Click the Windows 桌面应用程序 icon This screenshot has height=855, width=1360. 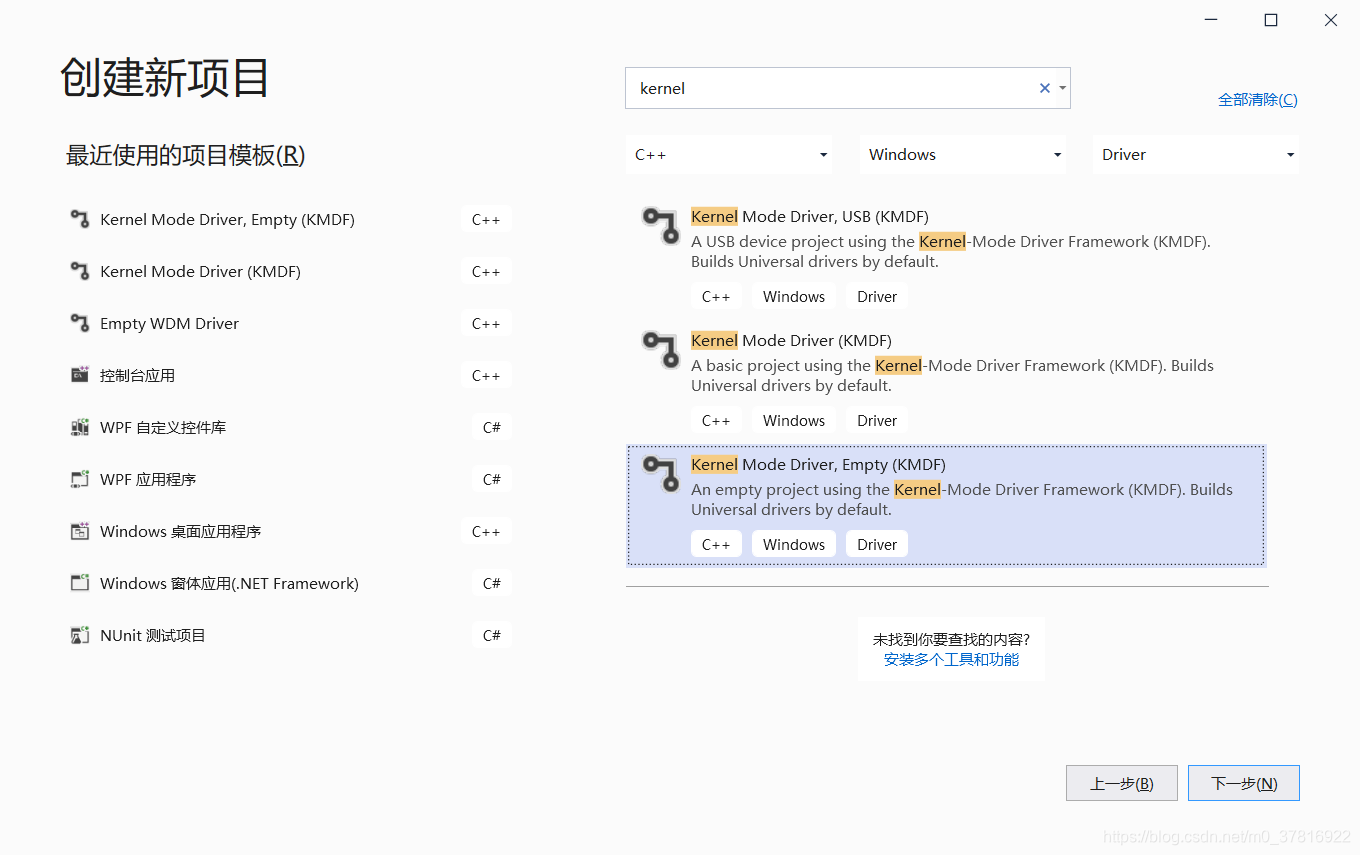80,531
